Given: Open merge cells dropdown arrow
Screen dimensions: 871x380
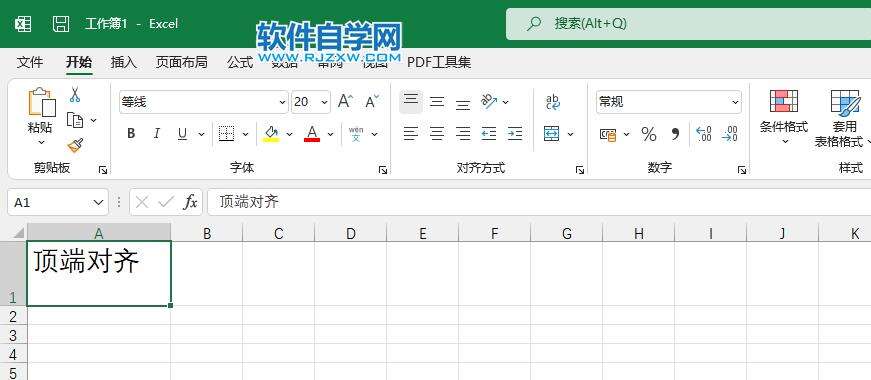Looking at the screenshot, I should [570, 133].
